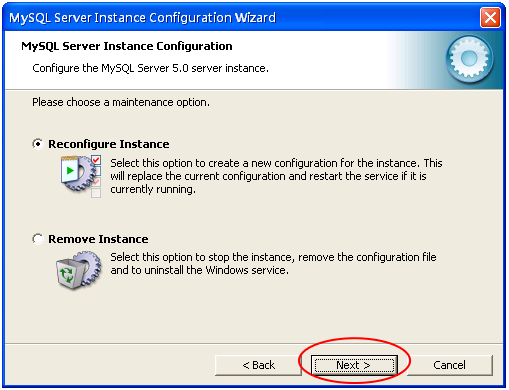This screenshot has width=509, height=390.
Task: Cancel the configuration wizard
Action: coord(449,365)
